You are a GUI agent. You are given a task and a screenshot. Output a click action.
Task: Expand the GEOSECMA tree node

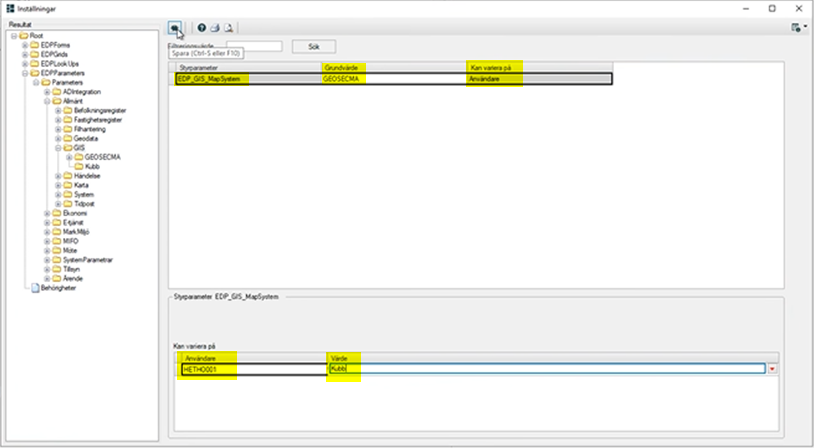pyautogui.click(x=69, y=157)
